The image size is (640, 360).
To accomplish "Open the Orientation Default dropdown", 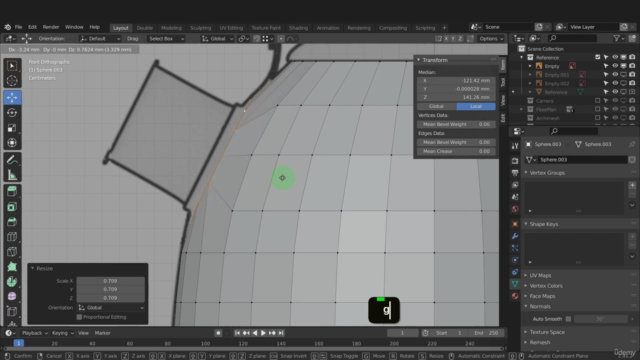I will pyautogui.click(x=100, y=39).
